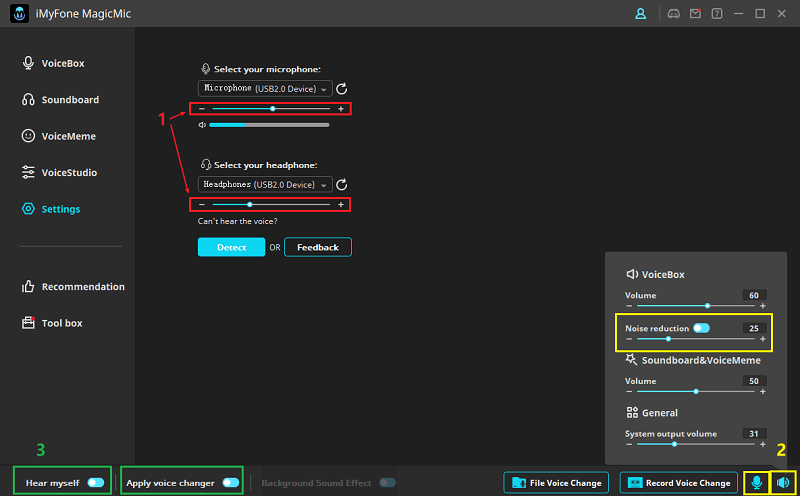The height and width of the screenshot is (496, 800).
Task: Open VoiceStudio in sidebar
Action: pyautogui.click(x=59, y=172)
